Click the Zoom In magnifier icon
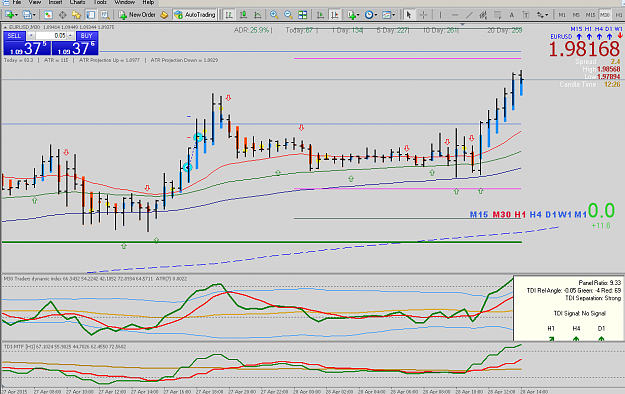Viewport: 625px width, 394px height. pos(274,15)
